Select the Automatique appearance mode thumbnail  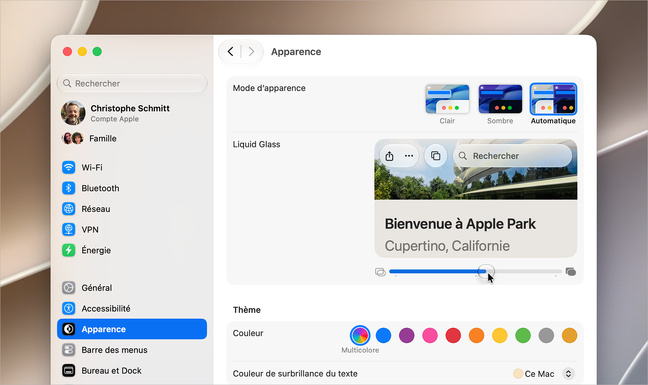[x=553, y=99]
